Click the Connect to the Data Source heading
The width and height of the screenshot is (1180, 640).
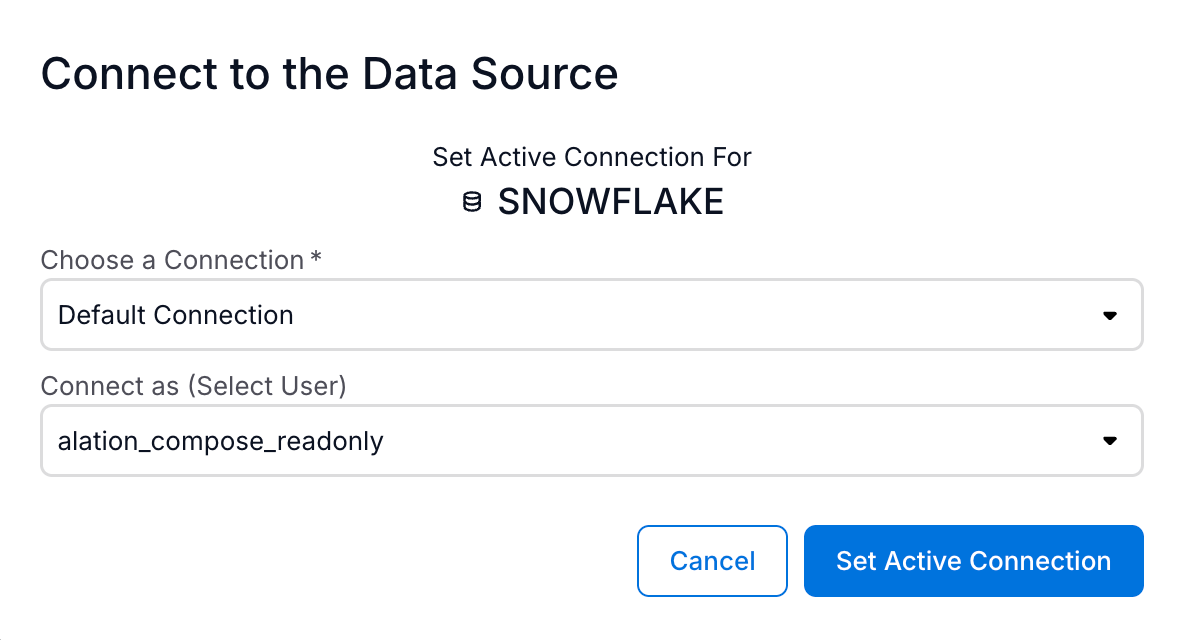[x=329, y=75]
